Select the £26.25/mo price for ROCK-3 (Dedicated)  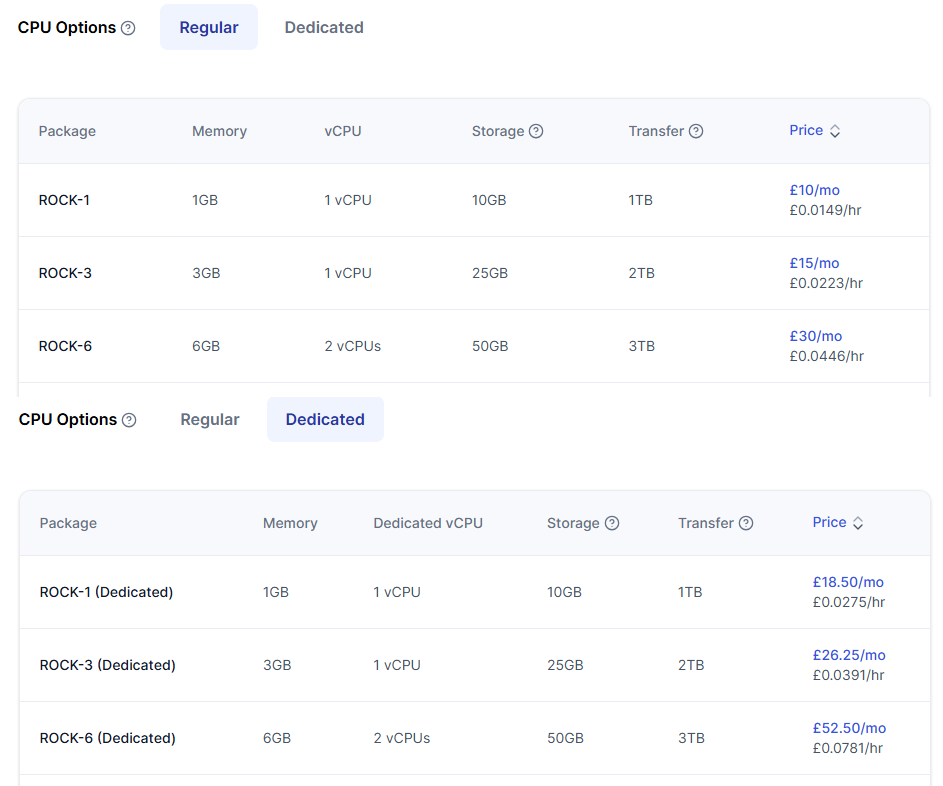point(849,655)
